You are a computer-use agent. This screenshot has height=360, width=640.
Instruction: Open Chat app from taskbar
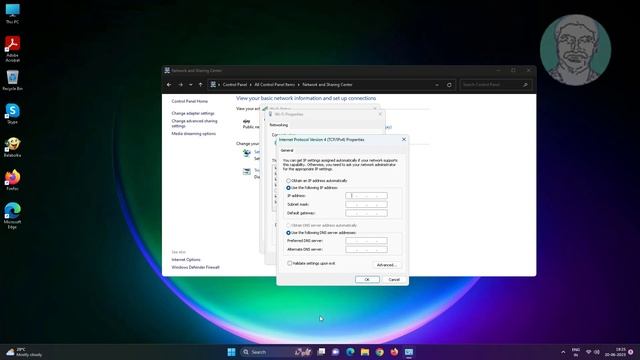click(x=336, y=352)
